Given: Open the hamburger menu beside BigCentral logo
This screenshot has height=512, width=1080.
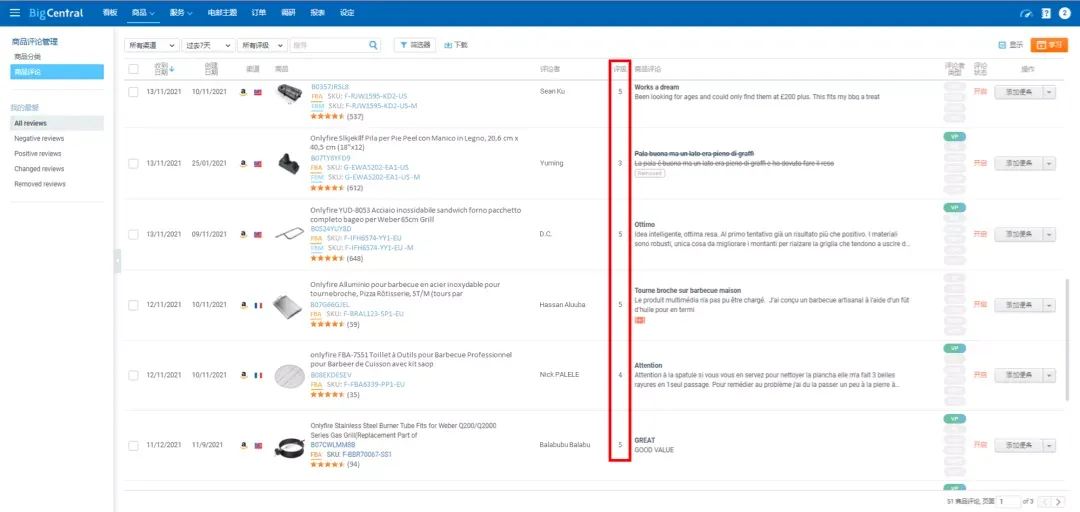Looking at the screenshot, I should pos(14,13).
